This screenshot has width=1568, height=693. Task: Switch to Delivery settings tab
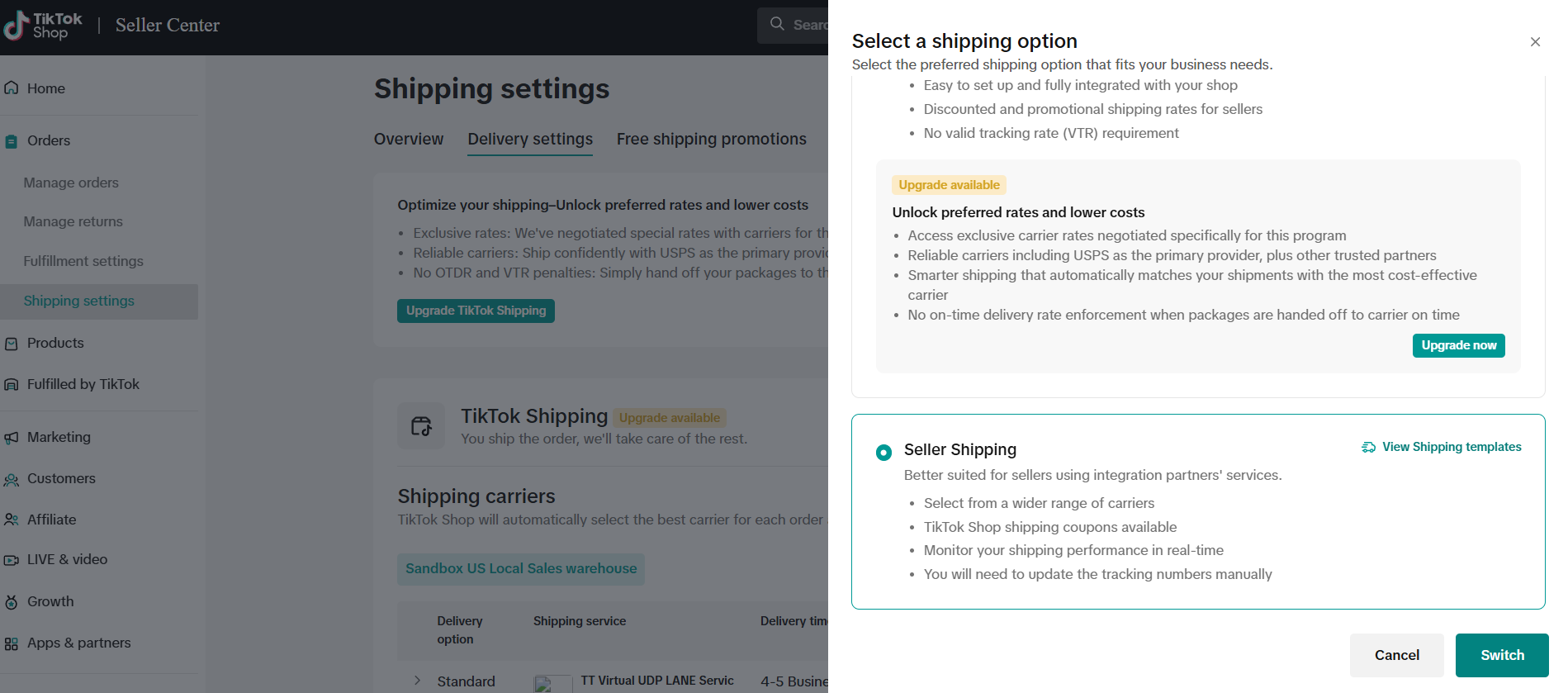530,139
